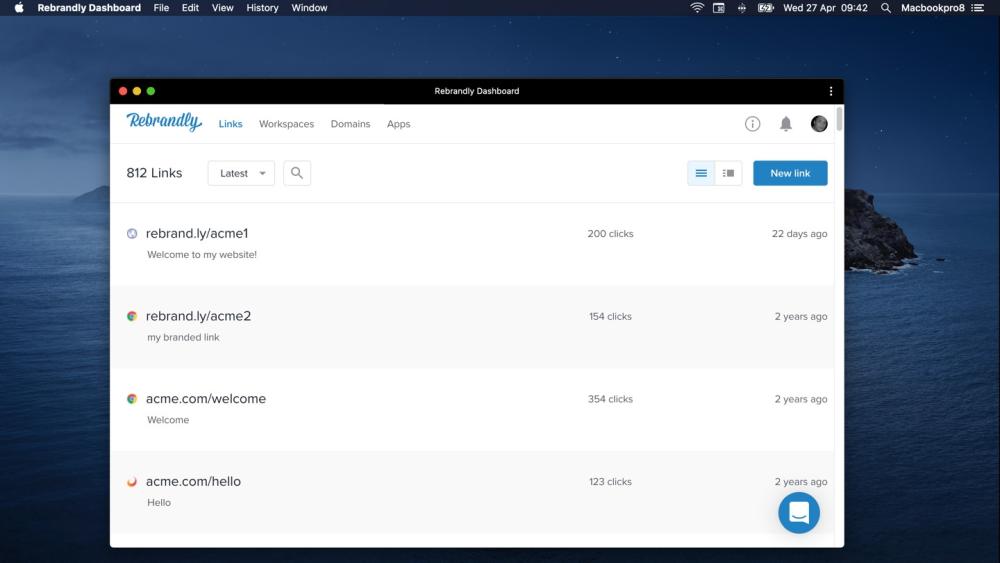Open the user profile avatar
This screenshot has width=1000, height=563.
point(819,124)
